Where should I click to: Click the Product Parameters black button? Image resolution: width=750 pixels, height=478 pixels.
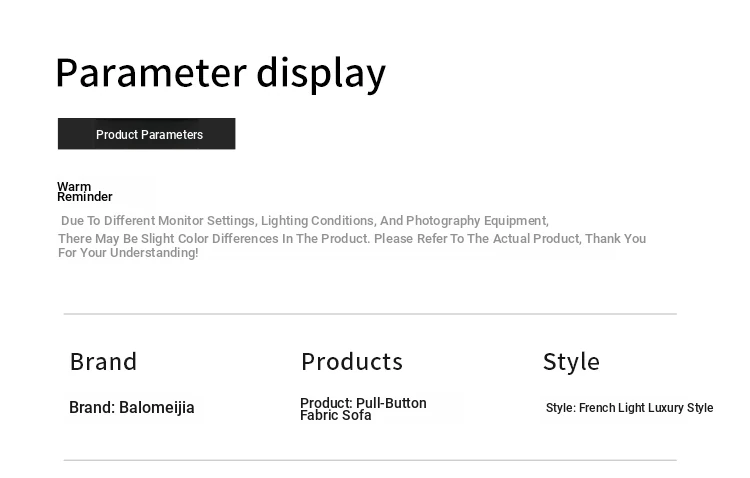(x=147, y=134)
